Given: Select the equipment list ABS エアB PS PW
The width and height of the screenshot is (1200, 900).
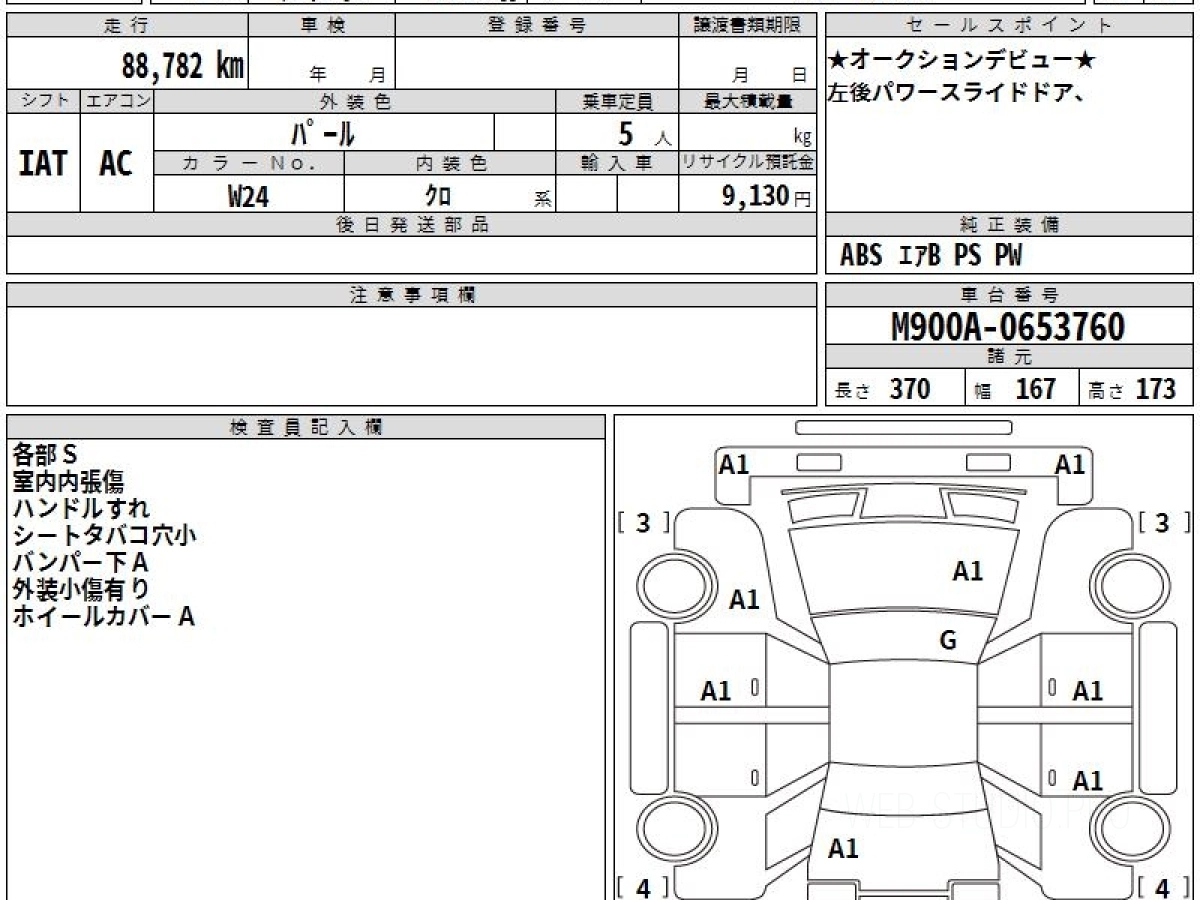Looking at the screenshot, I should click(x=931, y=256).
